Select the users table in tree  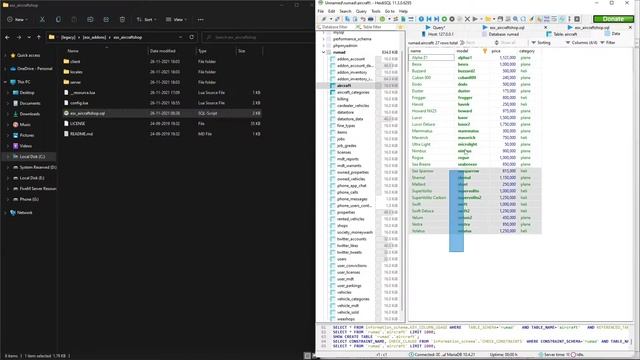pyautogui.click(x=342, y=259)
